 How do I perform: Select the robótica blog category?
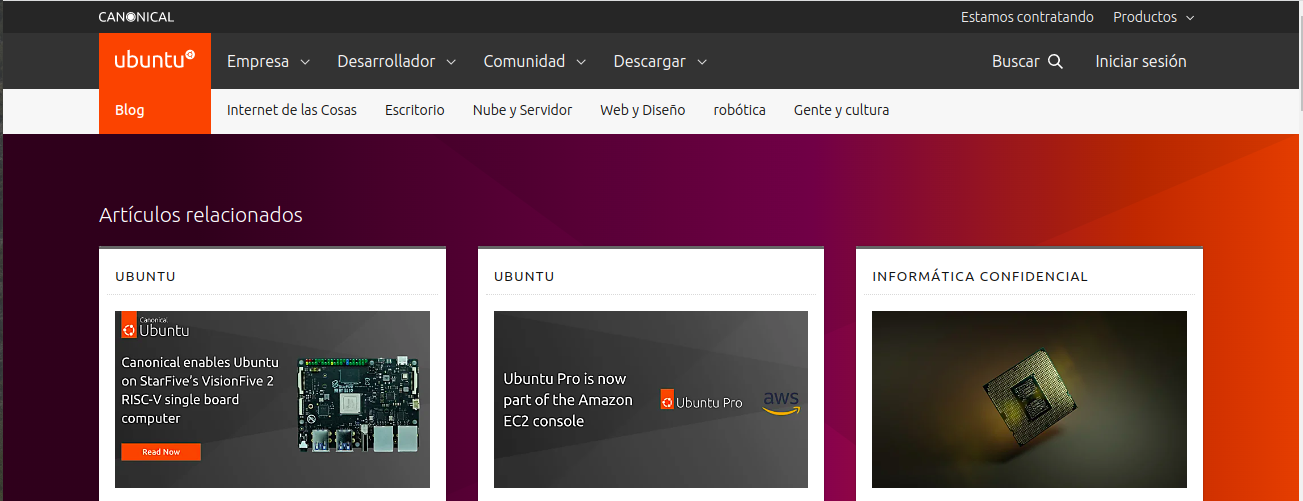pyautogui.click(x=739, y=111)
